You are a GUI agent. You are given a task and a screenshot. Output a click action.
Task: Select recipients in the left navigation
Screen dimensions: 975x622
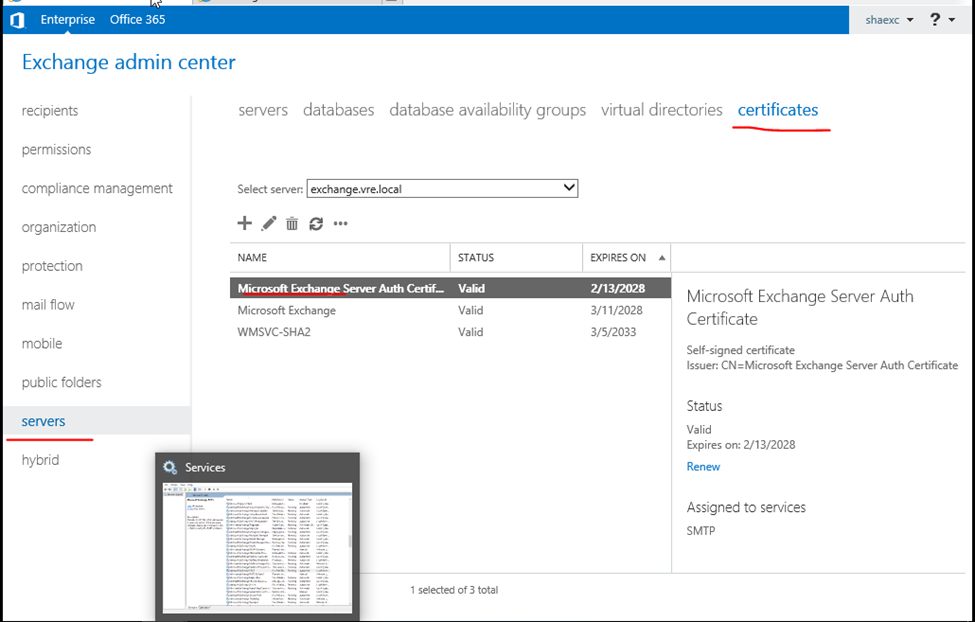(x=50, y=111)
